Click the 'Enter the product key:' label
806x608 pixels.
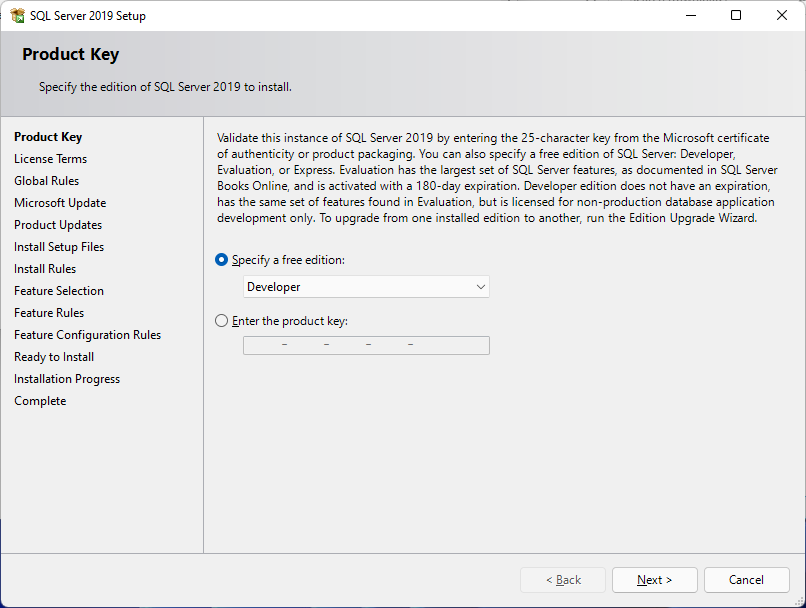click(290, 321)
